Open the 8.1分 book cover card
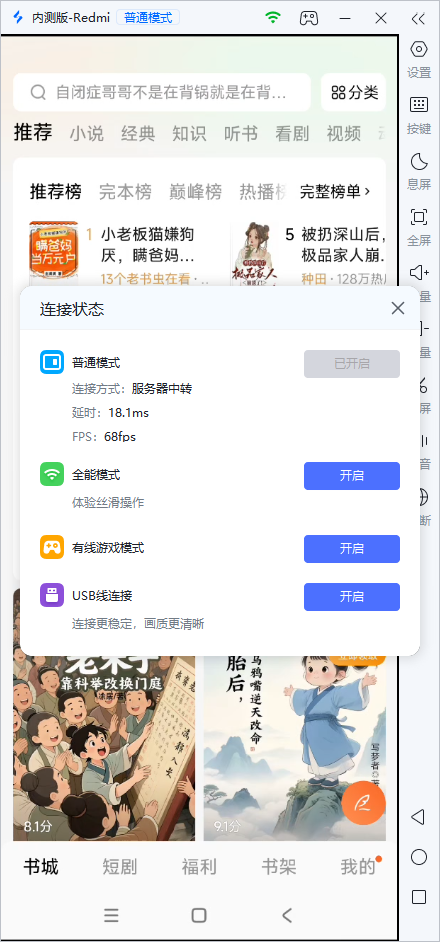The width and height of the screenshot is (440, 942). click(104, 748)
